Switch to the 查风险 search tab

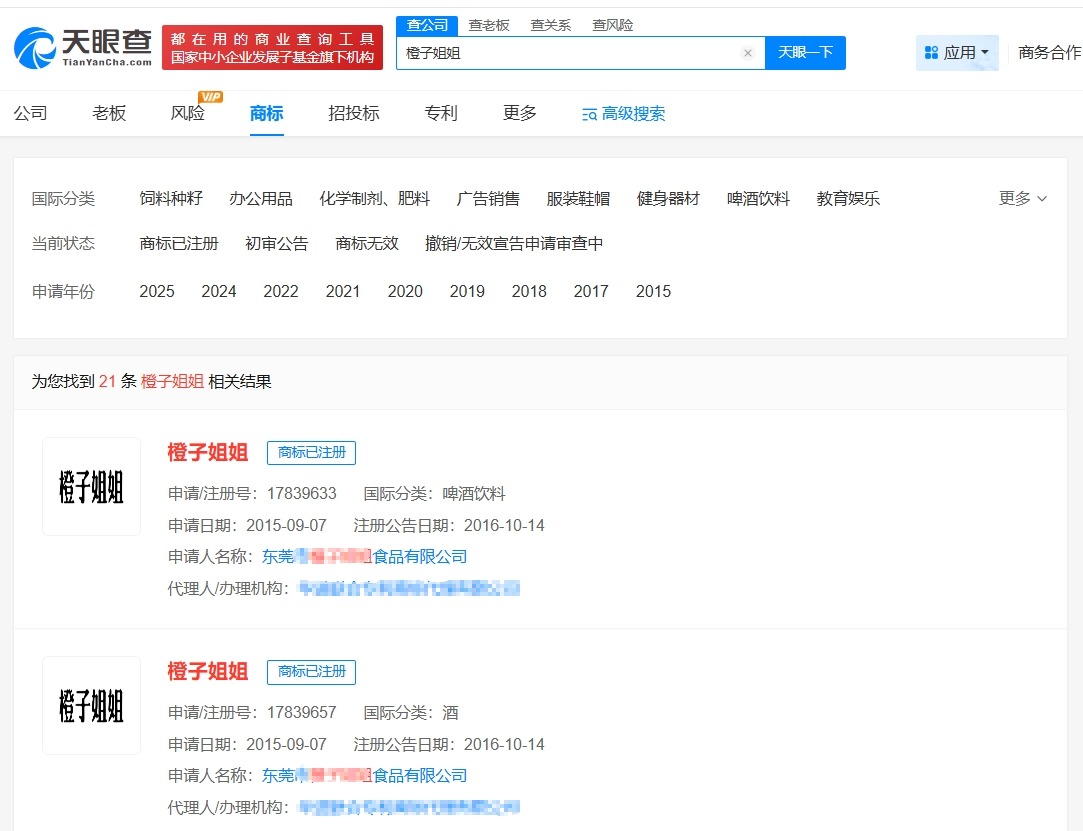pos(613,24)
